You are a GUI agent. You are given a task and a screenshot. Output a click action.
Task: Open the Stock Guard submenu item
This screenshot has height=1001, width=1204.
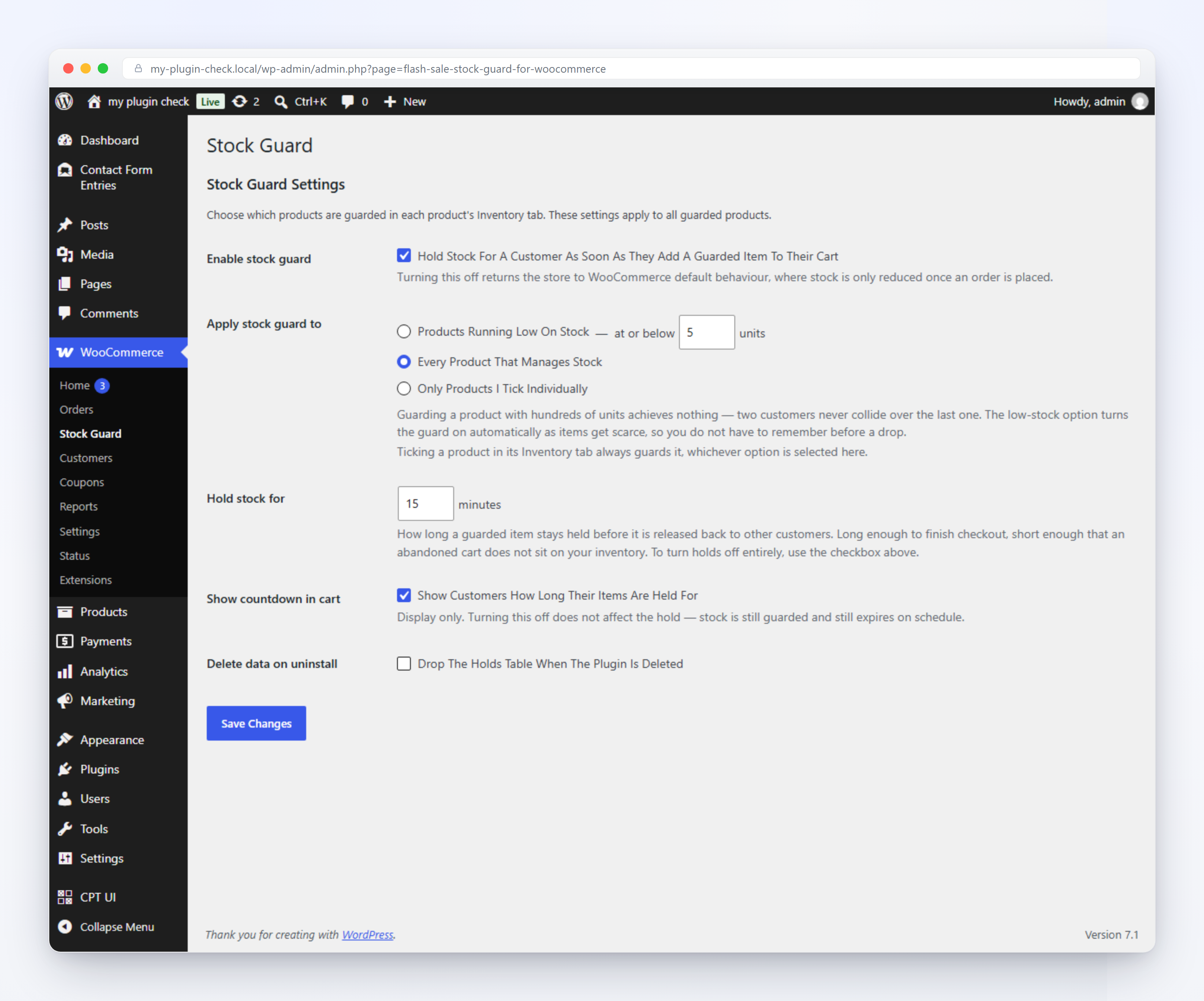(x=90, y=434)
